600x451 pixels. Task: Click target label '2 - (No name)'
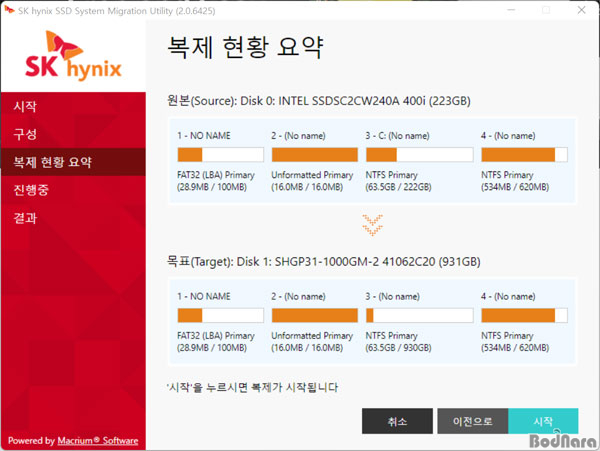[298, 296]
